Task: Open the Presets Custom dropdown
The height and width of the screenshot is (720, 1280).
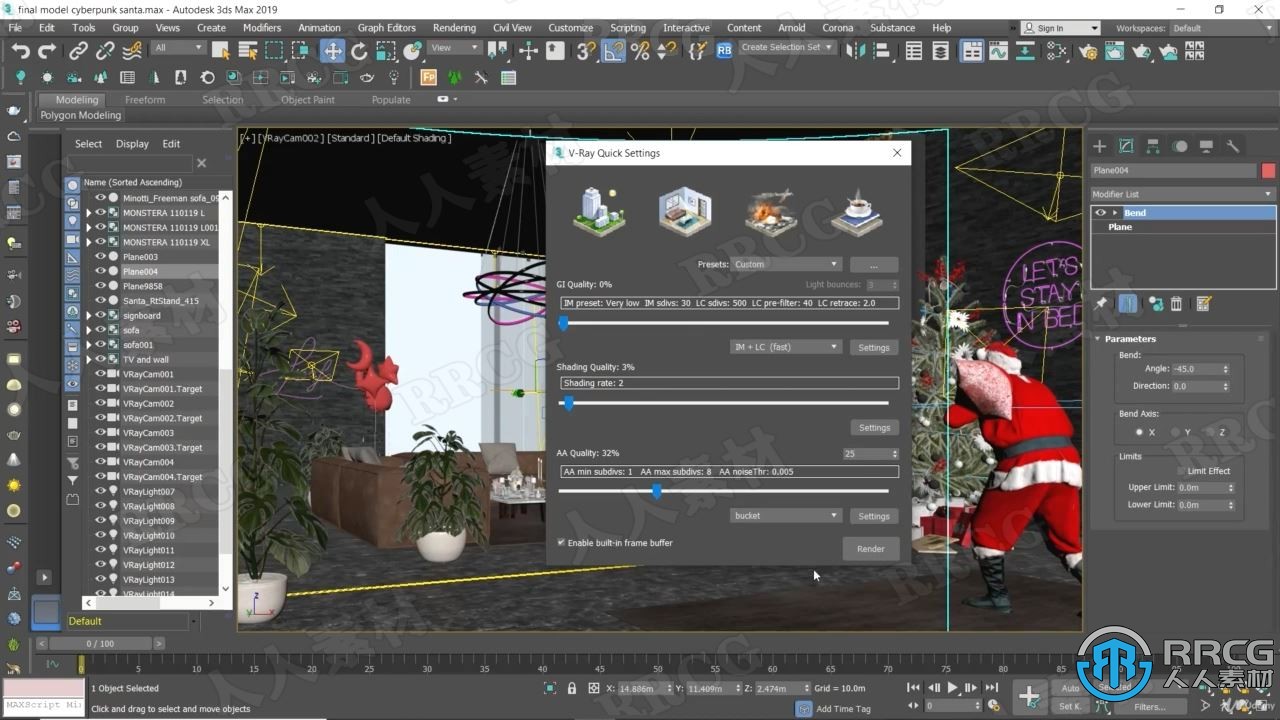Action: point(786,265)
